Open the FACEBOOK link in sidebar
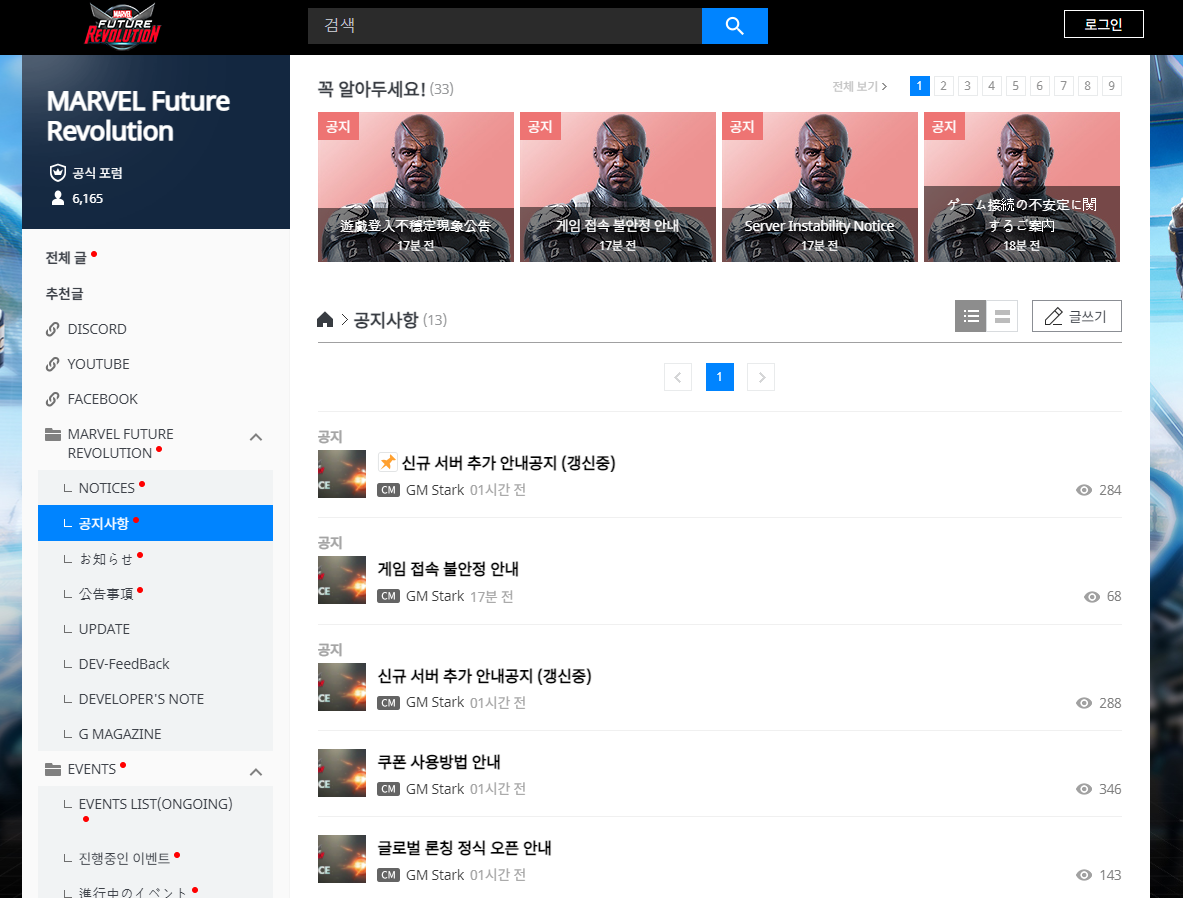The width and height of the screenshot is (1183, 898). click(x=103, y=399)
